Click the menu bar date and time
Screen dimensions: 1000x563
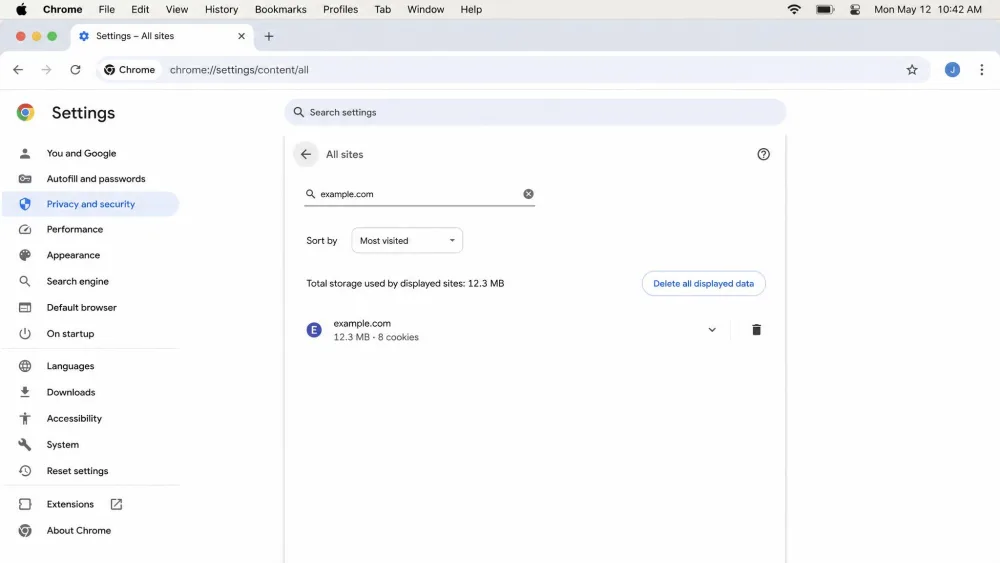[928, 9]
